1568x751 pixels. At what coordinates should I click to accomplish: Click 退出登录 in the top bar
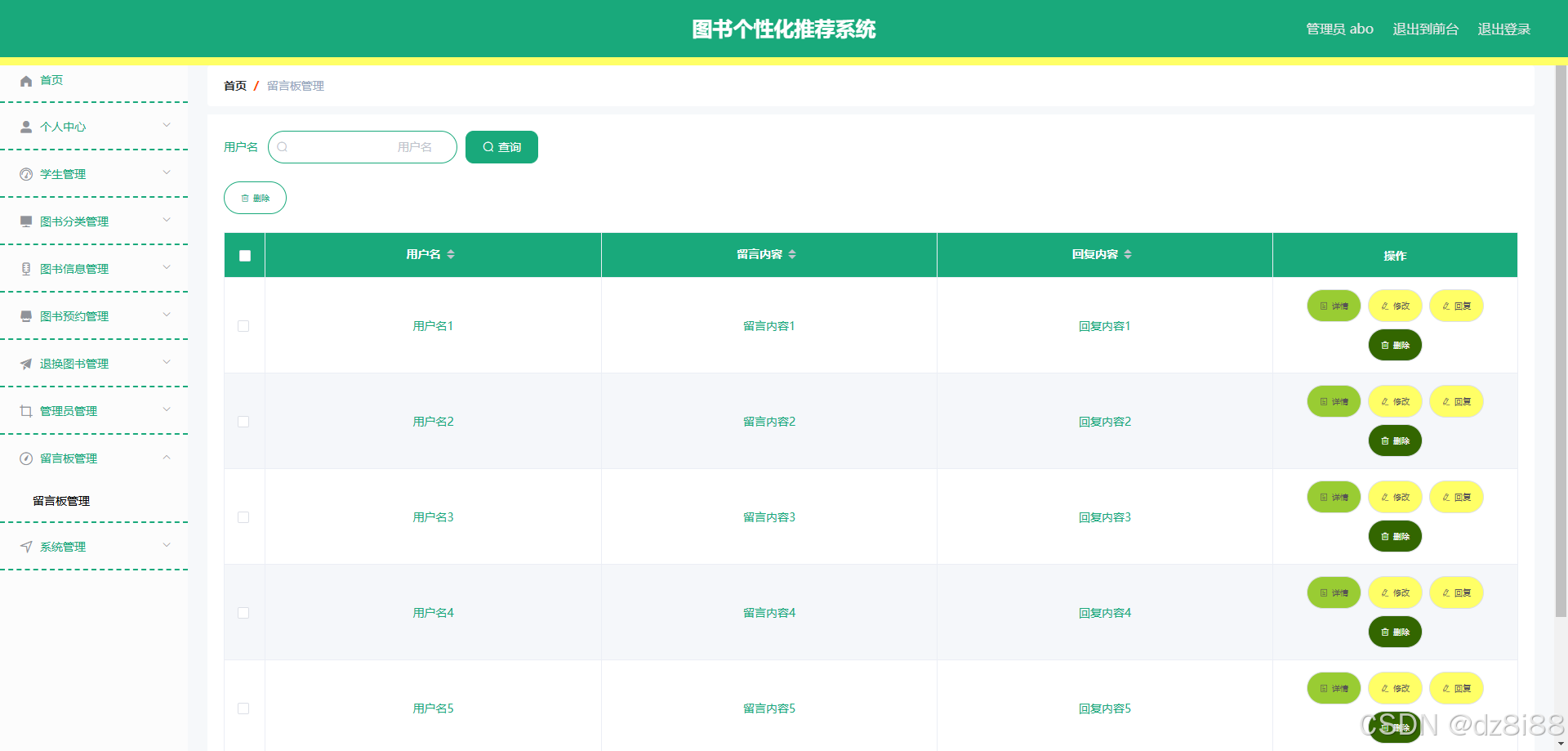point(1503,29)
